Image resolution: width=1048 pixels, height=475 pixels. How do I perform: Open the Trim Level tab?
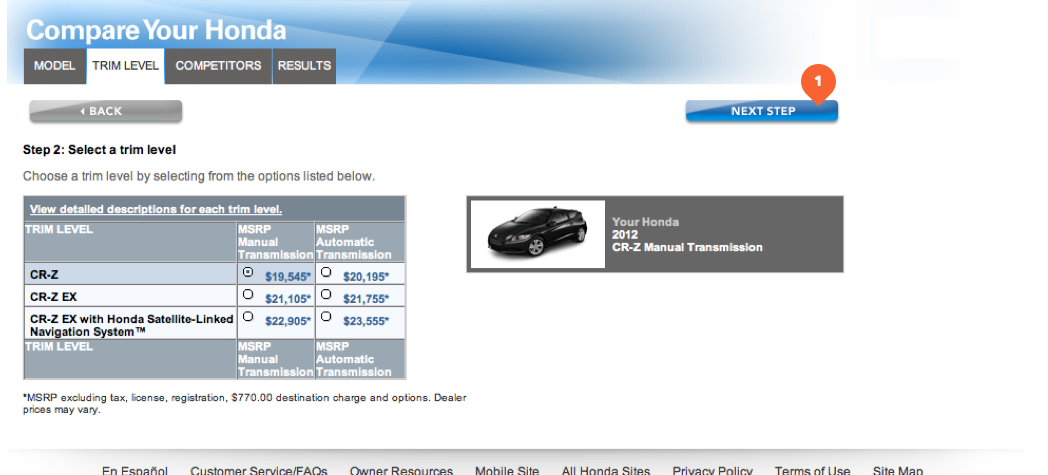pos(125,66)
